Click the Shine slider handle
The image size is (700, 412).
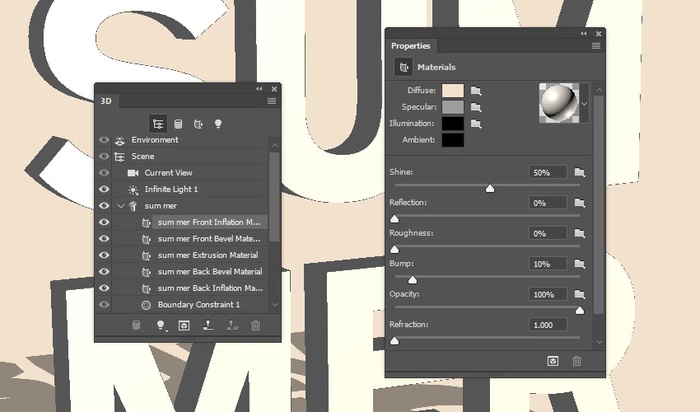(x=490, y=188)
